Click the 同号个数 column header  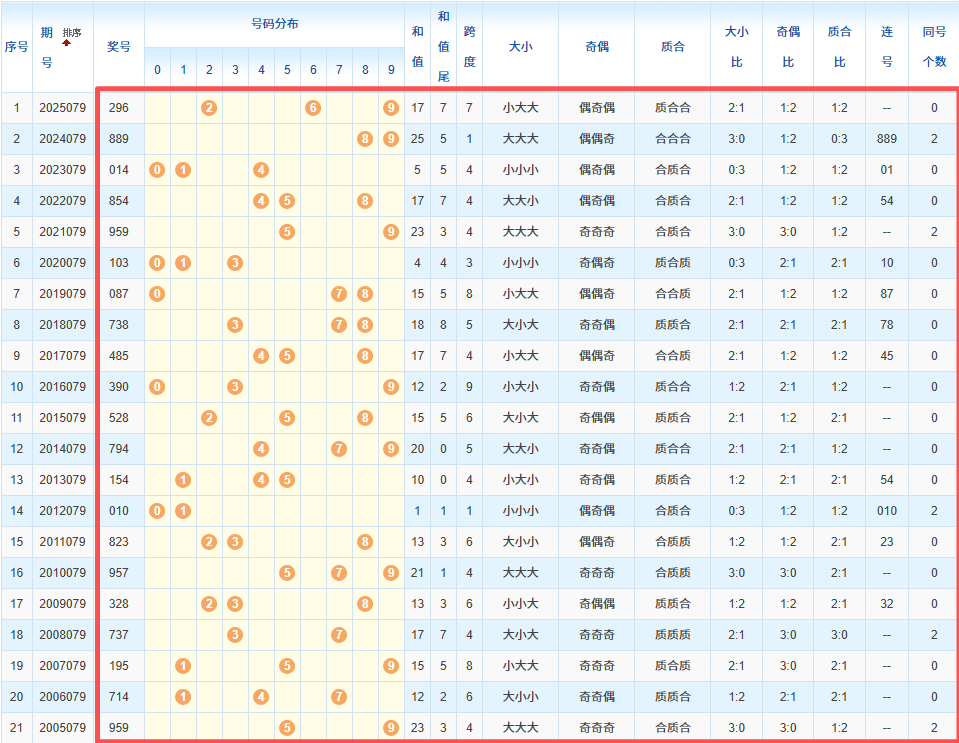coord(934,46)
